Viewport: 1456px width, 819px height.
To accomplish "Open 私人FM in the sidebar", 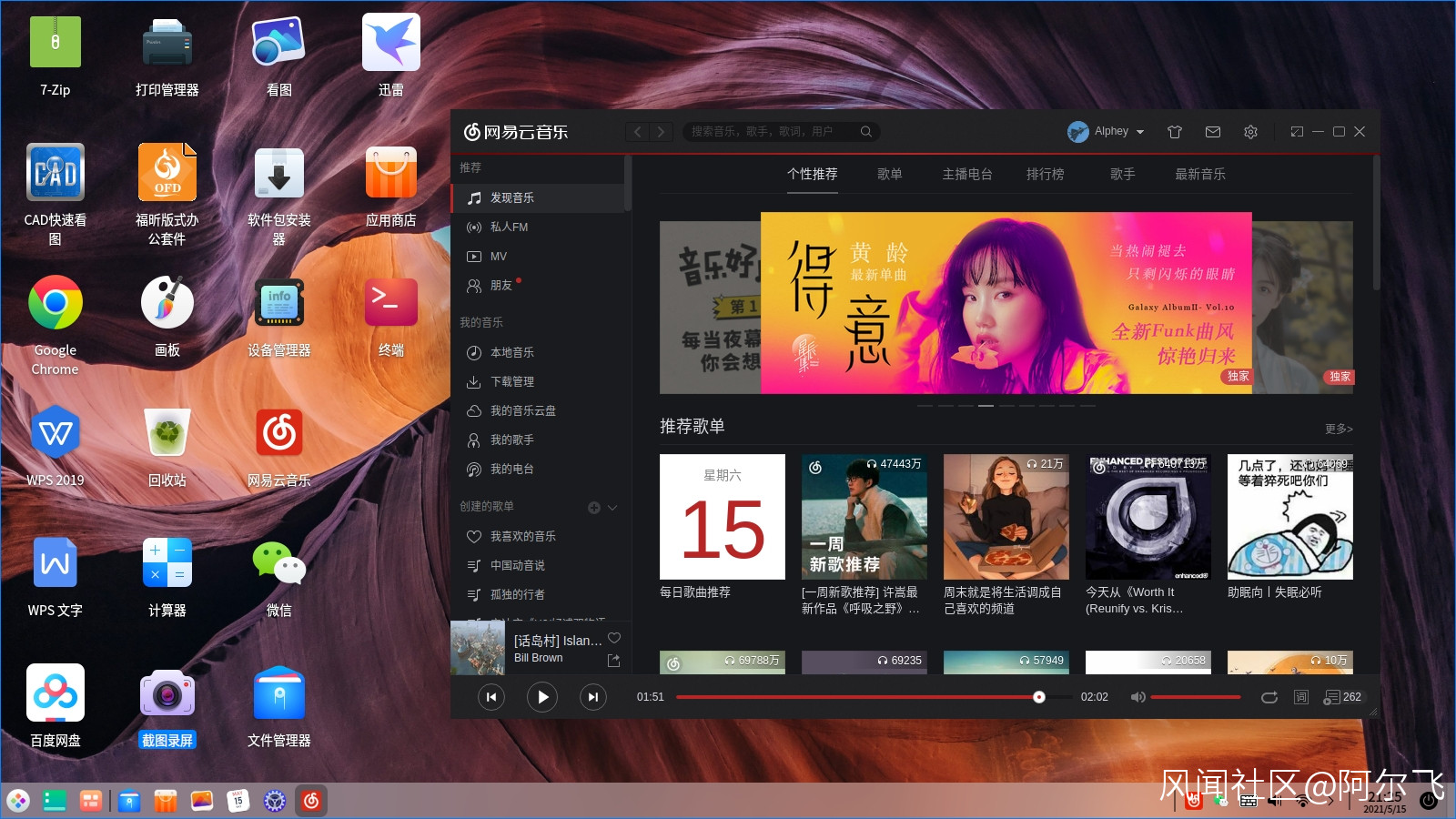I will (538, 227).
